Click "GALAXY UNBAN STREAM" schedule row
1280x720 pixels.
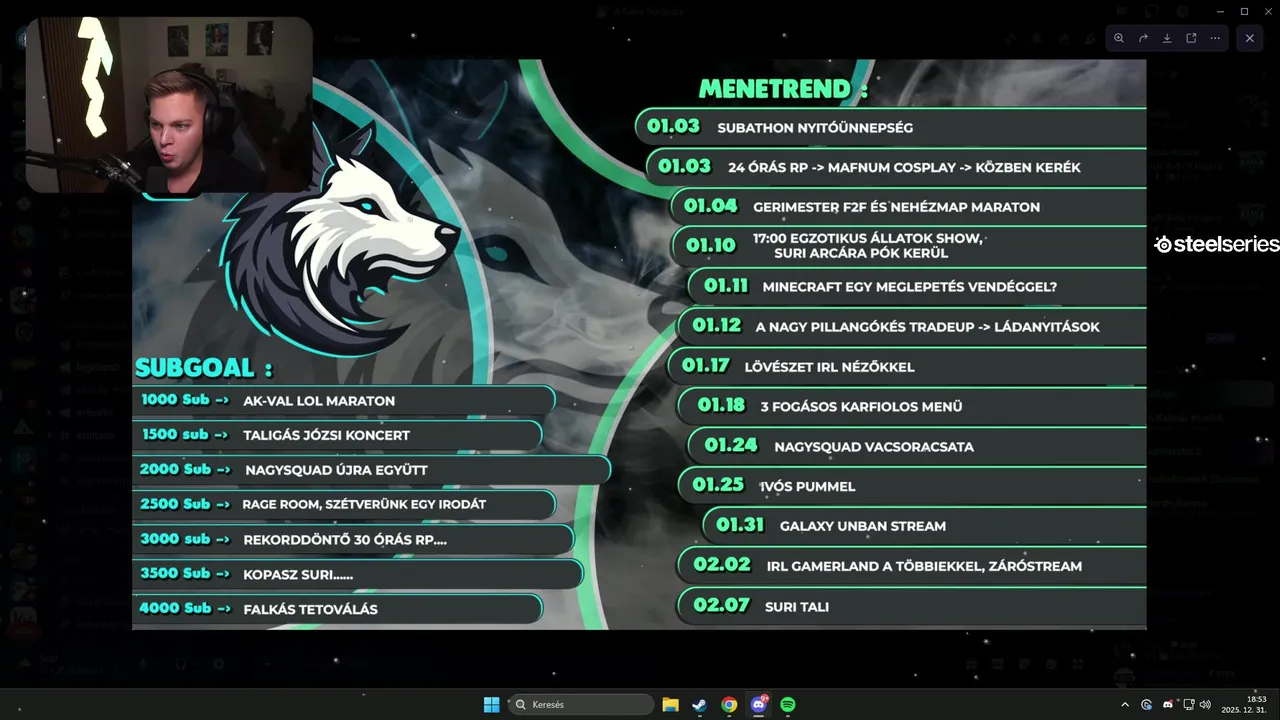tap(925, 526)
